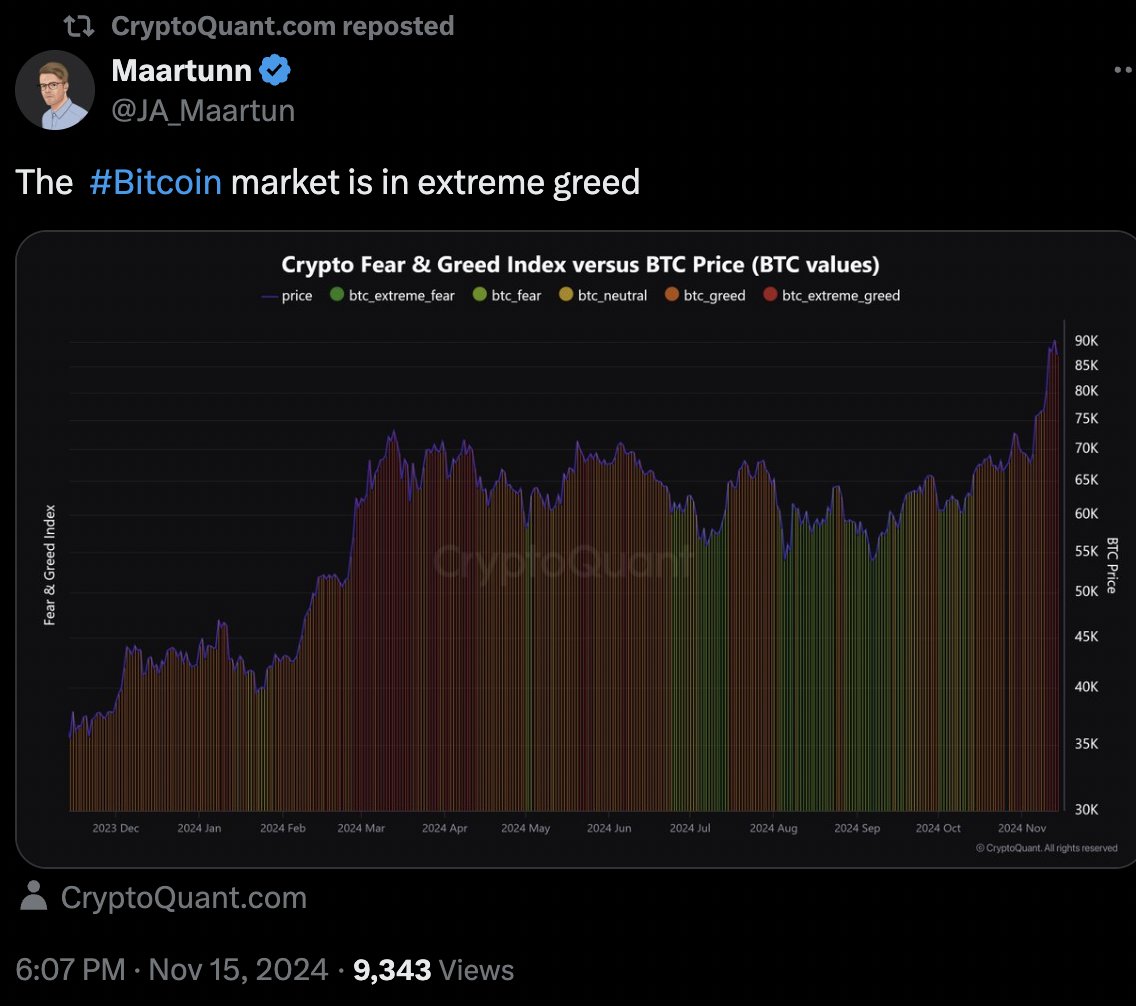The image size is (1136, 1006).
Task: Open the @JA_Maartun handle
Action: point(203,110)
